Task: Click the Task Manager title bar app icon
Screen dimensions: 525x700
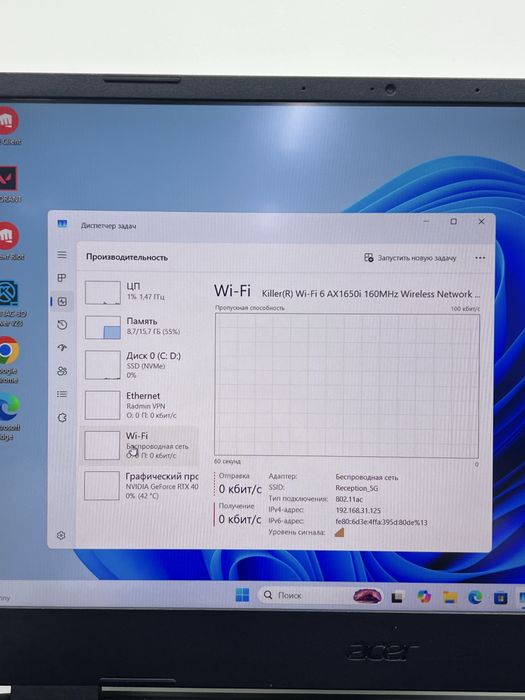Action: [x=62, y=224]
